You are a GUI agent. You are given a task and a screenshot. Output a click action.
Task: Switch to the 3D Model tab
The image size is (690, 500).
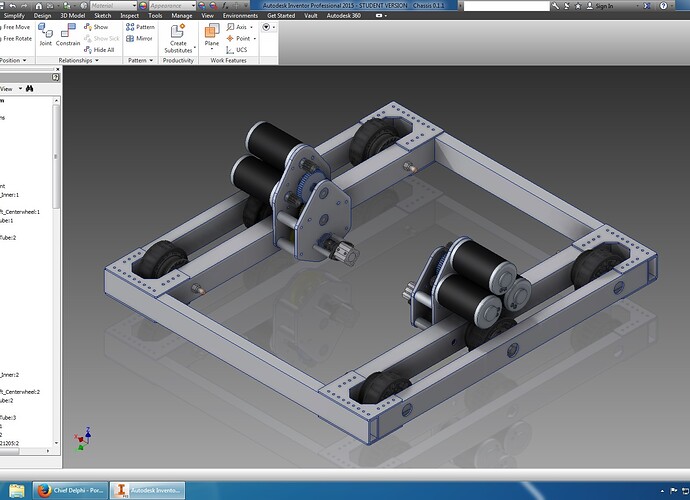coord(73,15)
